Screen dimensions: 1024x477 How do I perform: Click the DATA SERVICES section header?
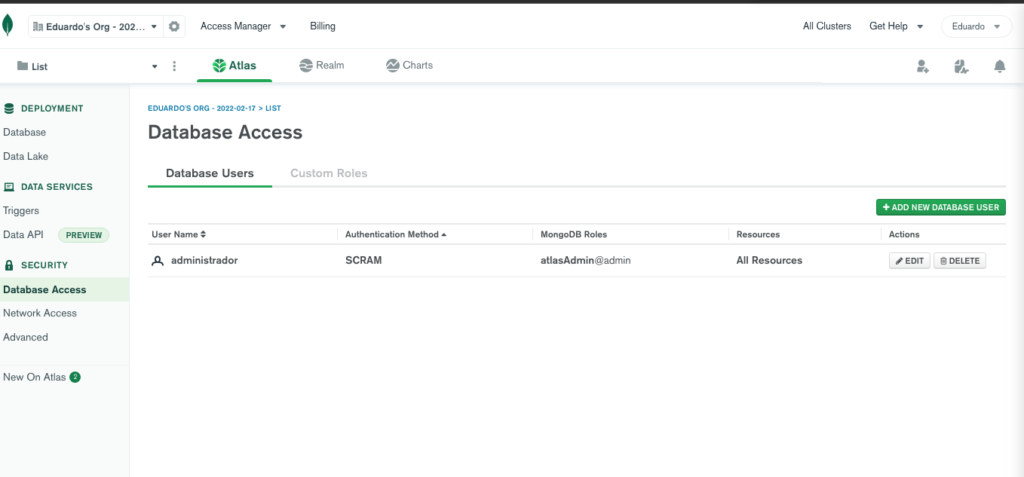click(48, 187)
